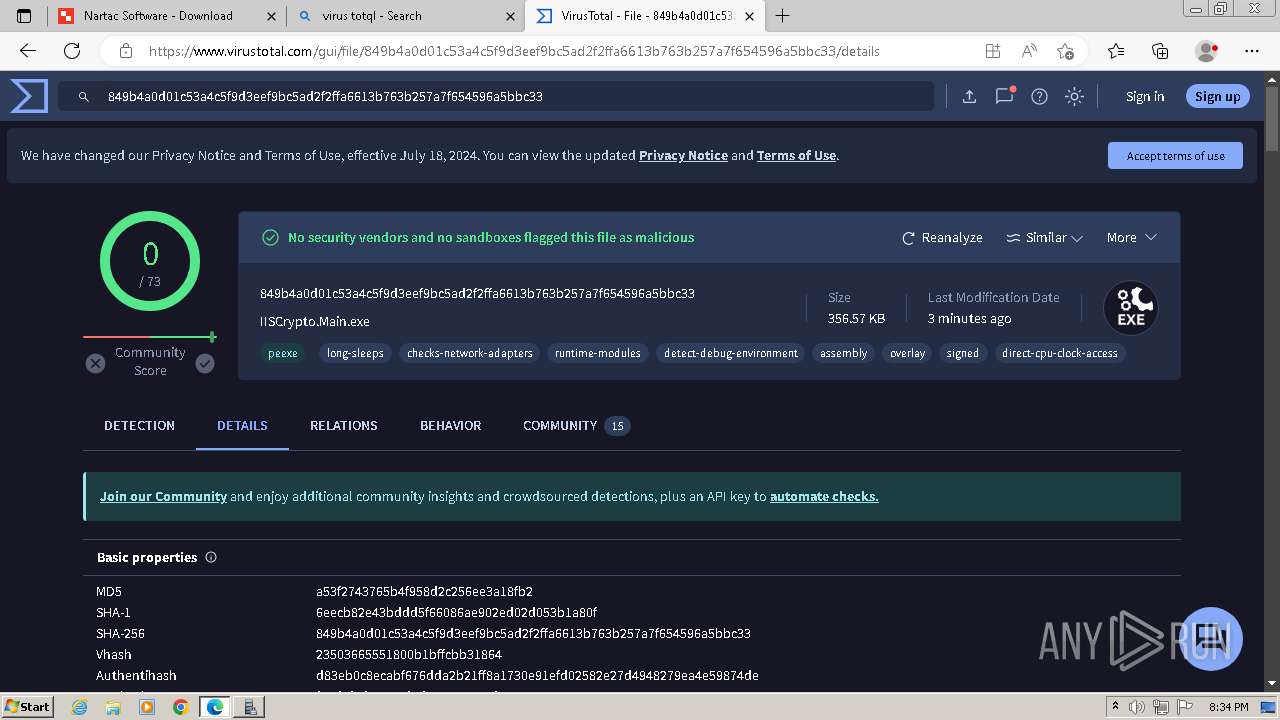The width and height of the screenshot is (1280, 720).
Task: Close the Nartac Software tab
Action: click(x=271, y=16)
